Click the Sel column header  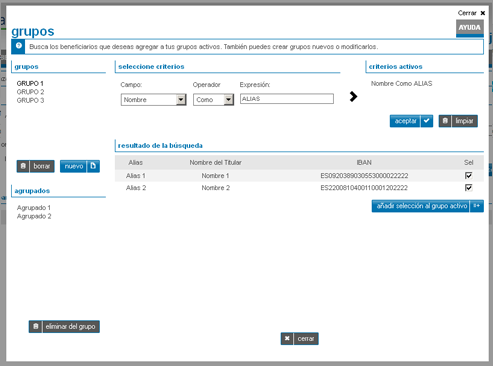click(468, 162)
